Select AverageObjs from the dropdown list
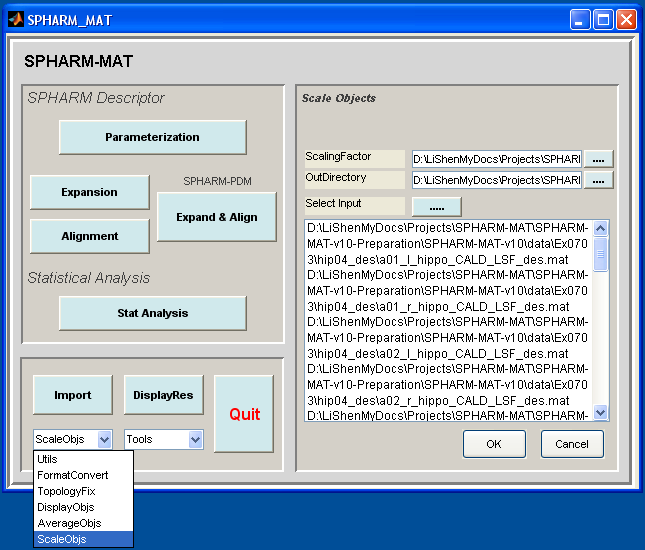Image resolution: width=645 pixels, height=550 pixels. tap(84, 523)
